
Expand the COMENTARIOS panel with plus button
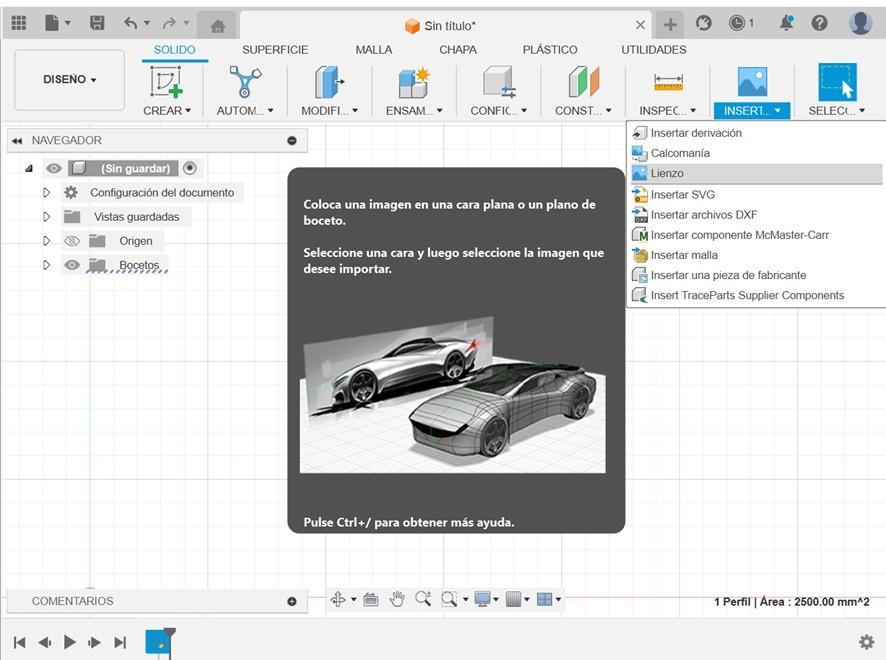tap(292, 601)
